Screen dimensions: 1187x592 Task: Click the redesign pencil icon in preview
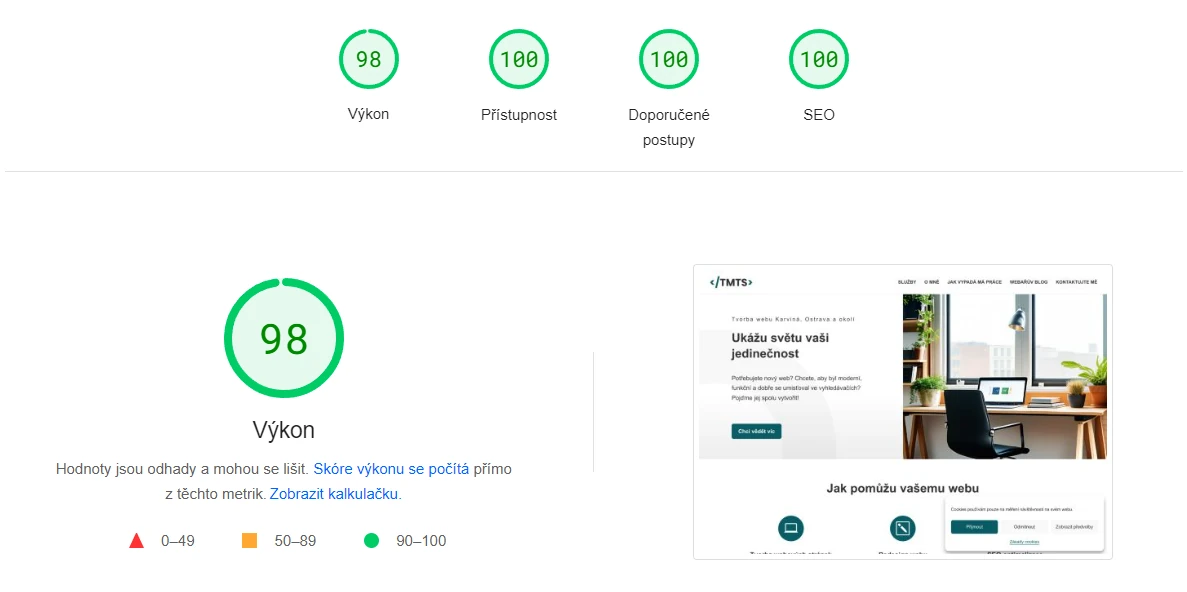pyautogui.click(x=902, y=528)
